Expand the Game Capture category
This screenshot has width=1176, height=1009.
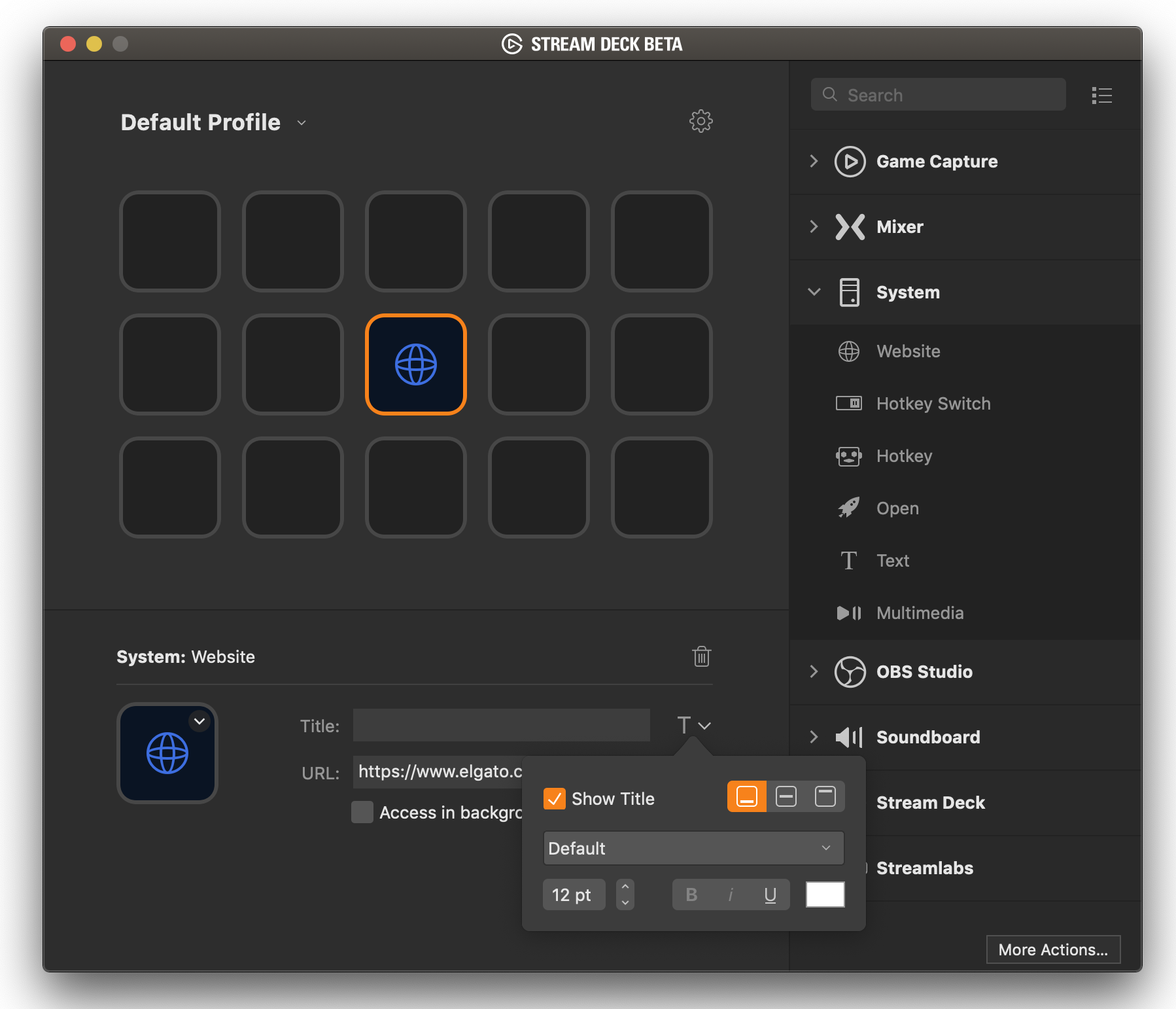click(x=814, y=162)
